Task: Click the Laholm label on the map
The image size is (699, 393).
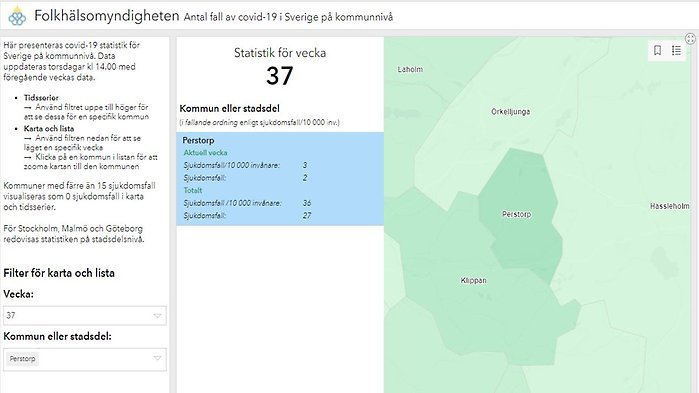Action: tap(410, 70)
